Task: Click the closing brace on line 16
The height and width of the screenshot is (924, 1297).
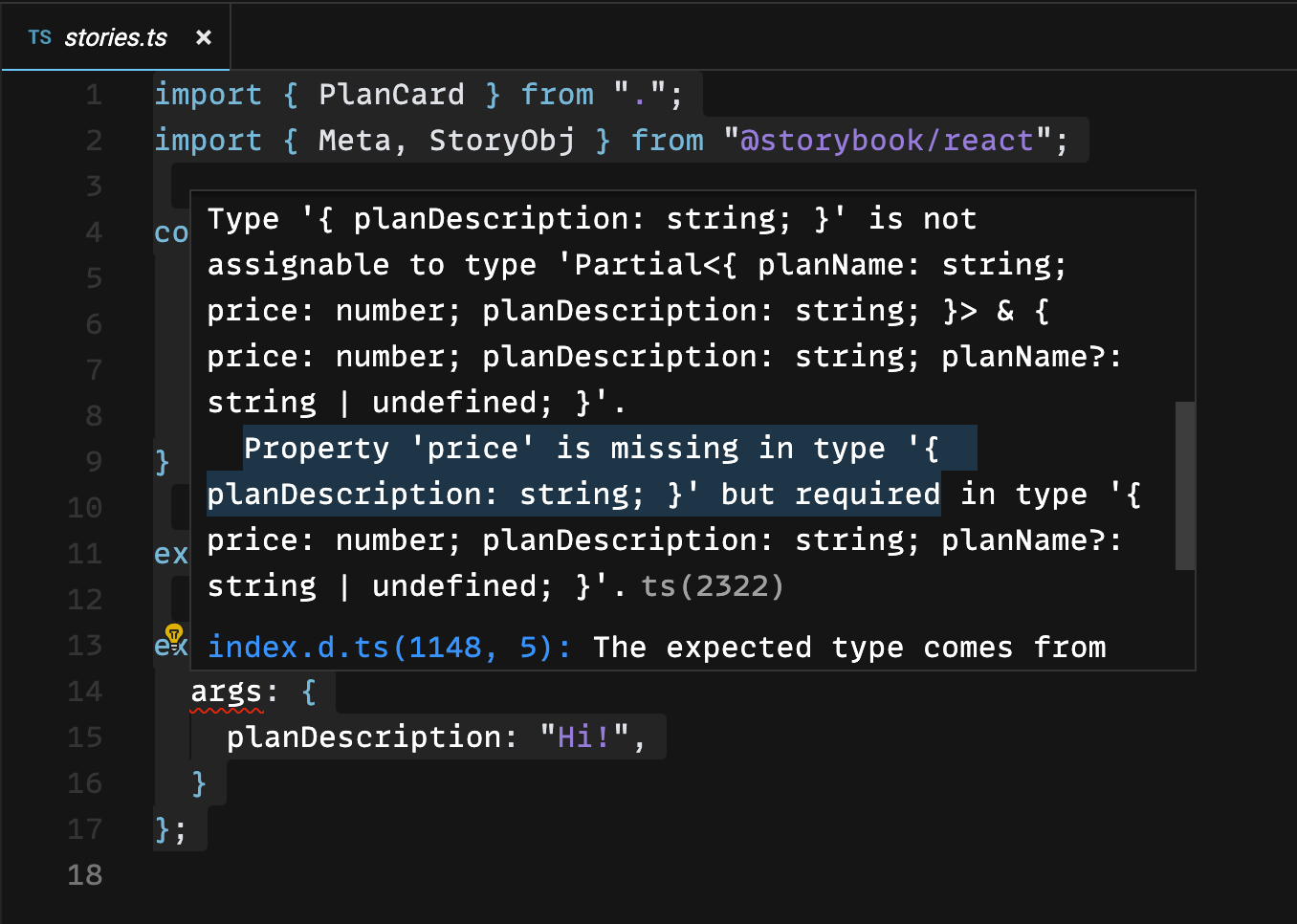Action: [199, 782]
